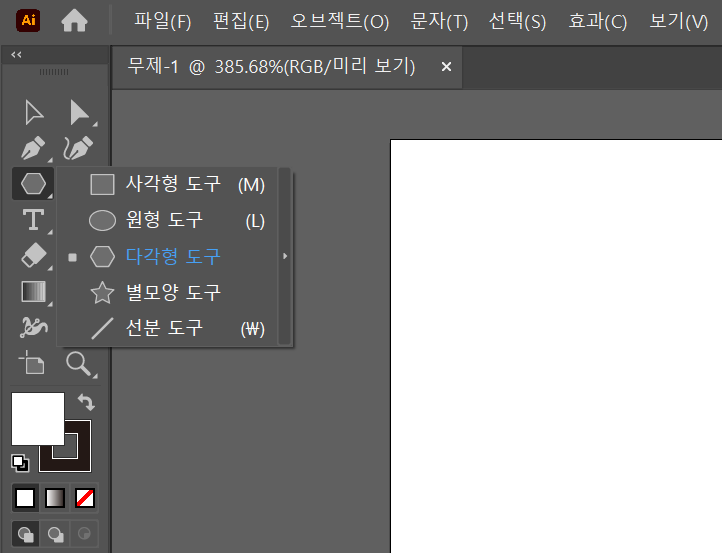Close the 무제-1 document tab

click(446, 67)
